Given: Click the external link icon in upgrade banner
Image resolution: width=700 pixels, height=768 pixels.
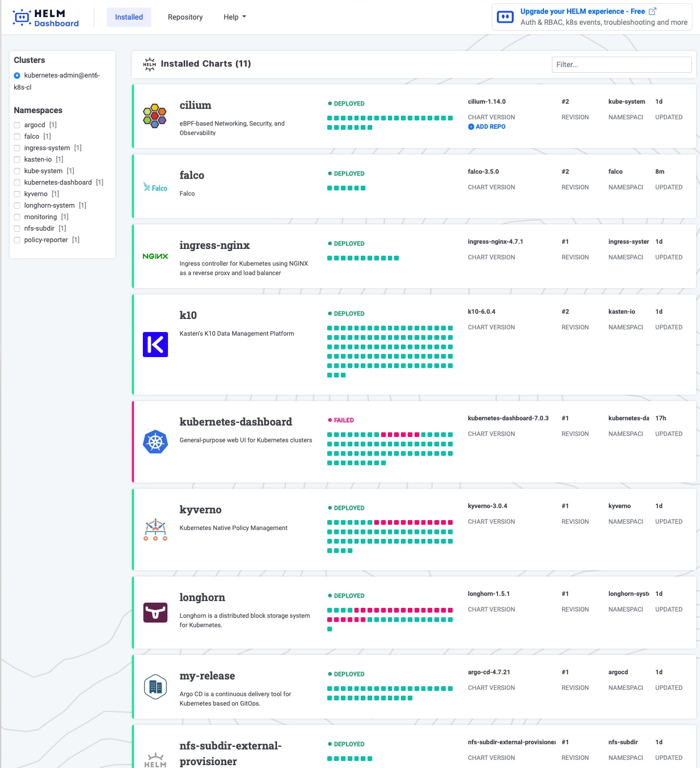Looking at the screenshot, I should click(652, 11).
